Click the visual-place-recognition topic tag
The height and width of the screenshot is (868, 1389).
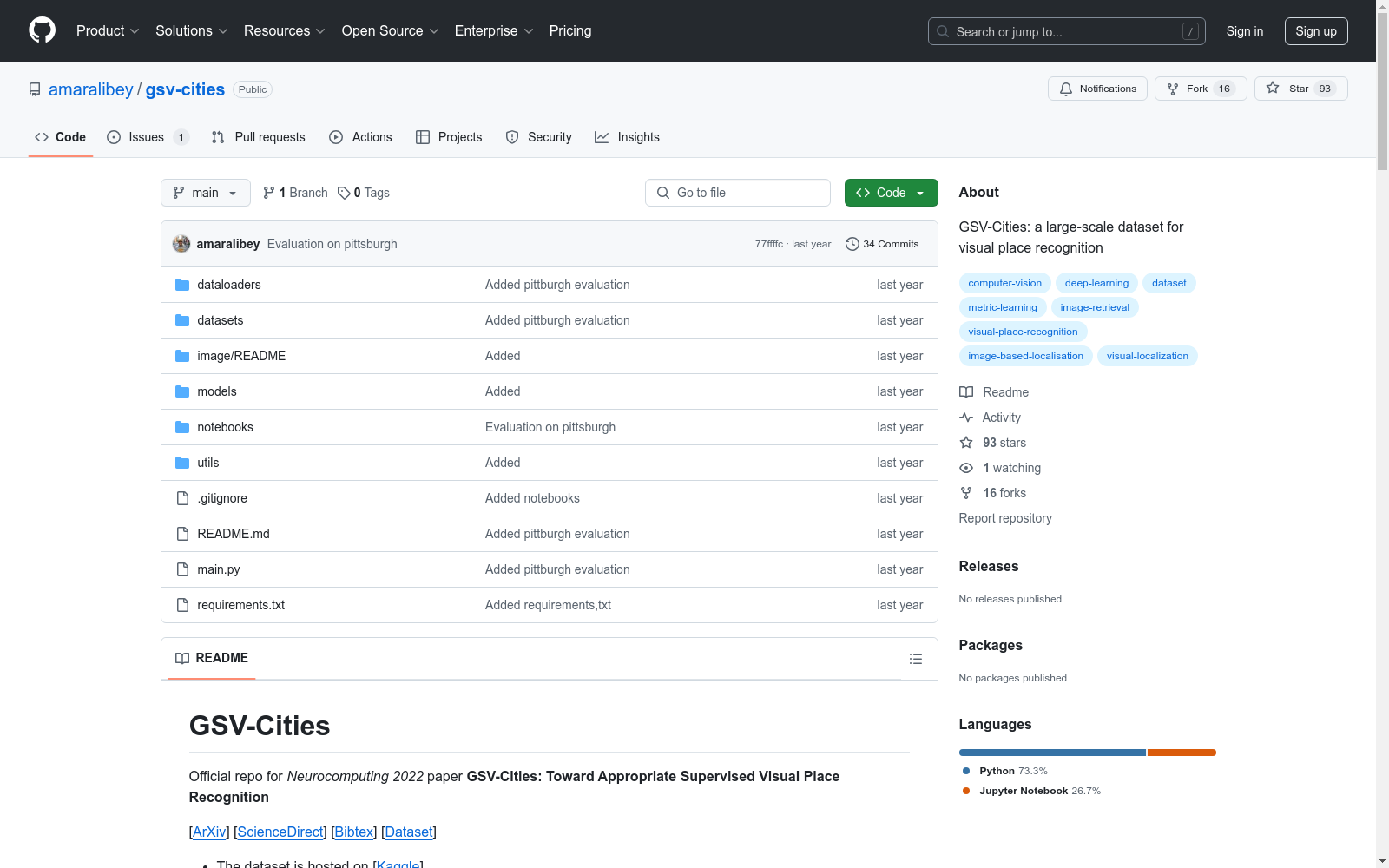1023,332
